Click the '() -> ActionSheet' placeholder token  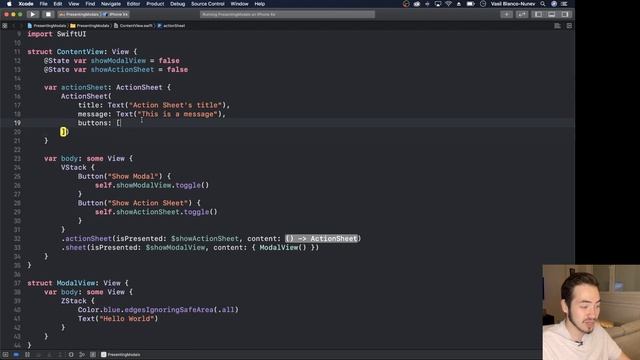(322, 238)
